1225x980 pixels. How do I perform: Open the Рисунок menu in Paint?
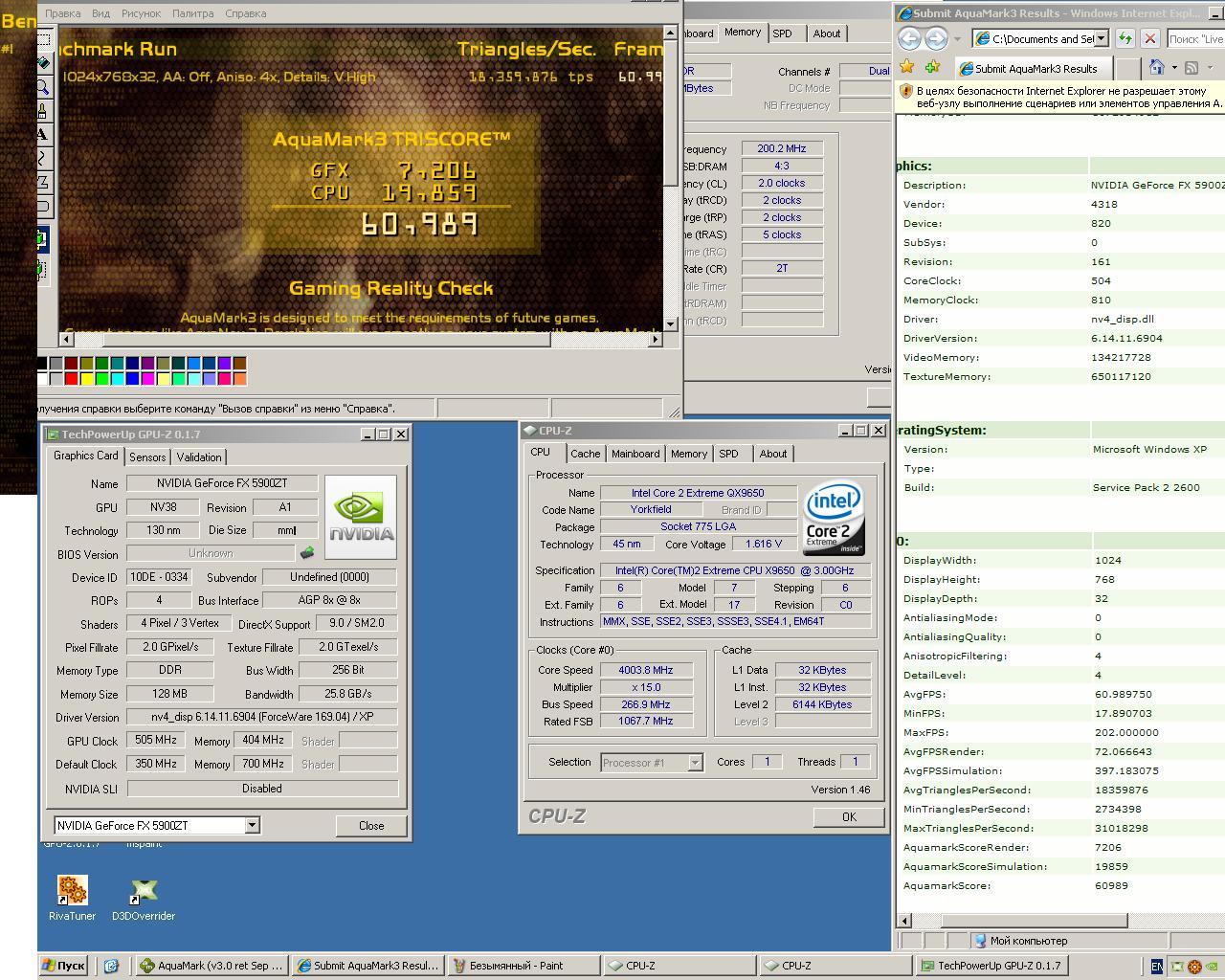[141, 13]
